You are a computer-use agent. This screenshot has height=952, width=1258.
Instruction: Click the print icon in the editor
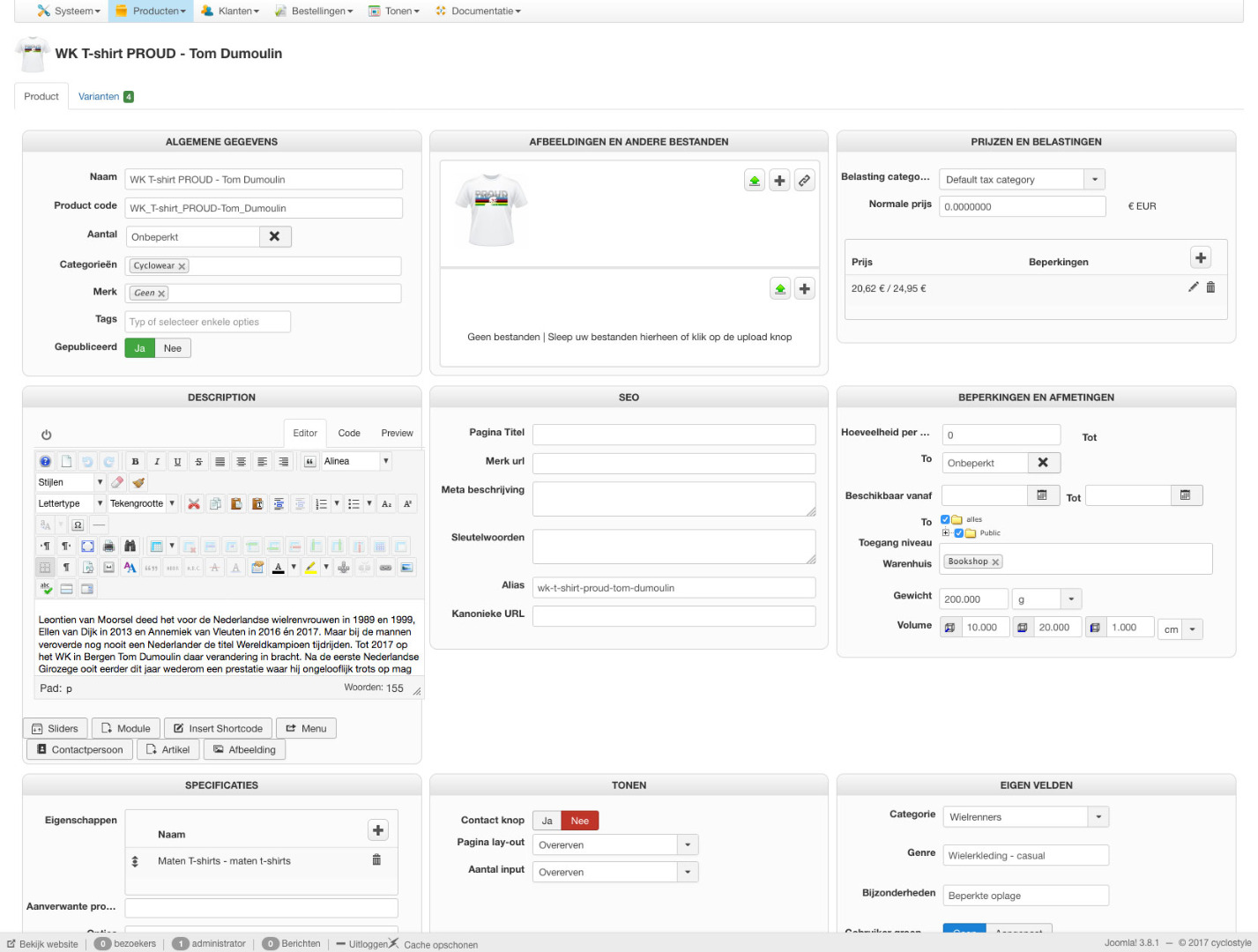[108, 546]
